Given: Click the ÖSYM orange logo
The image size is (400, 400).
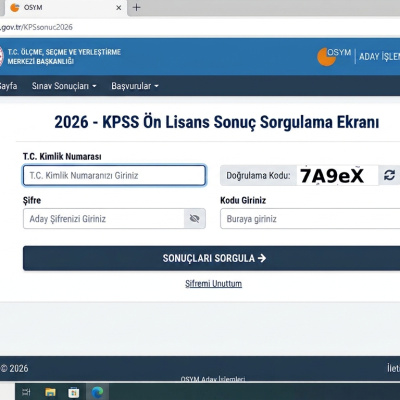Looking at the screenshot, I should click(x=327, y=57).
